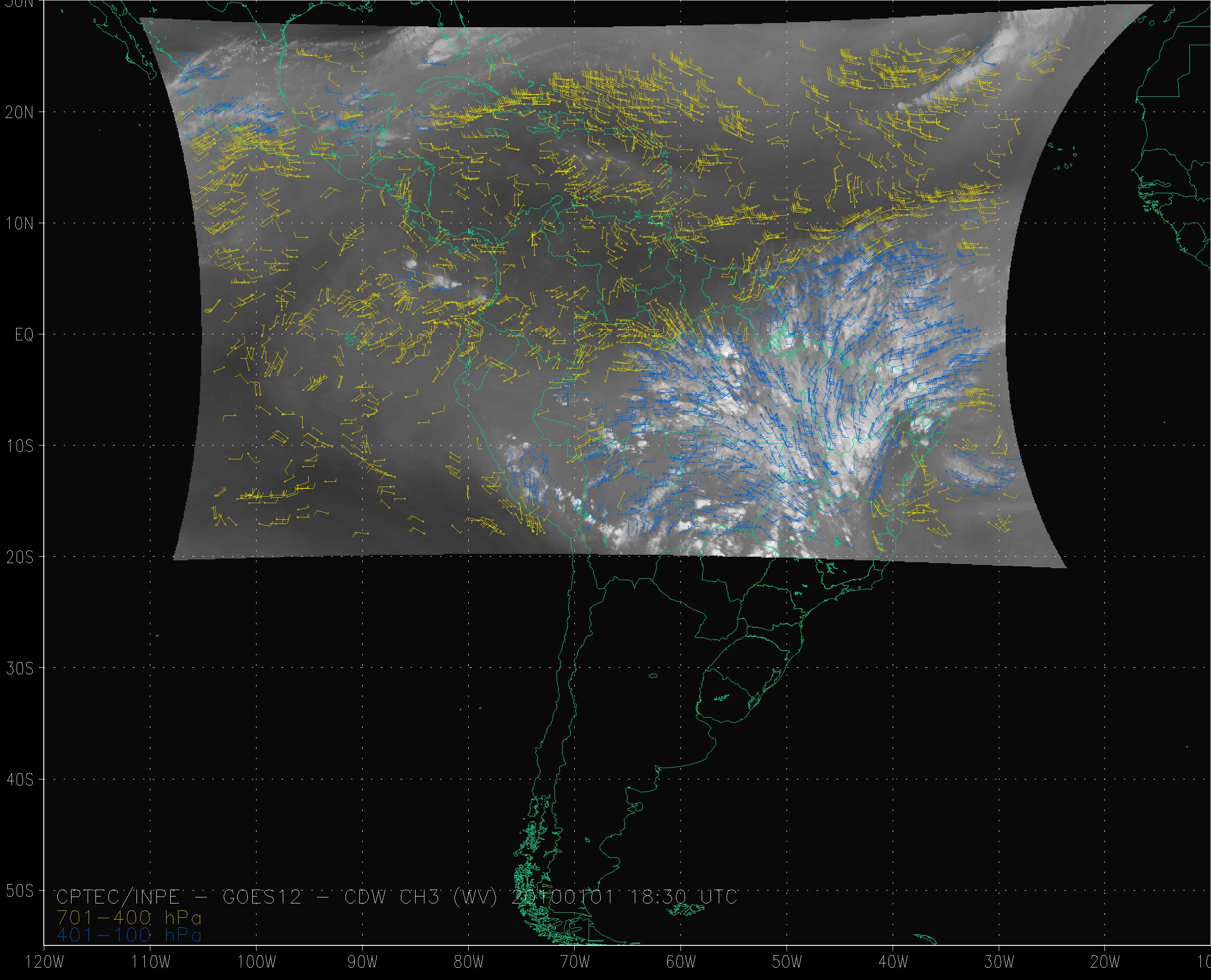Click the 70W longitude axis label

coord(574,962)
